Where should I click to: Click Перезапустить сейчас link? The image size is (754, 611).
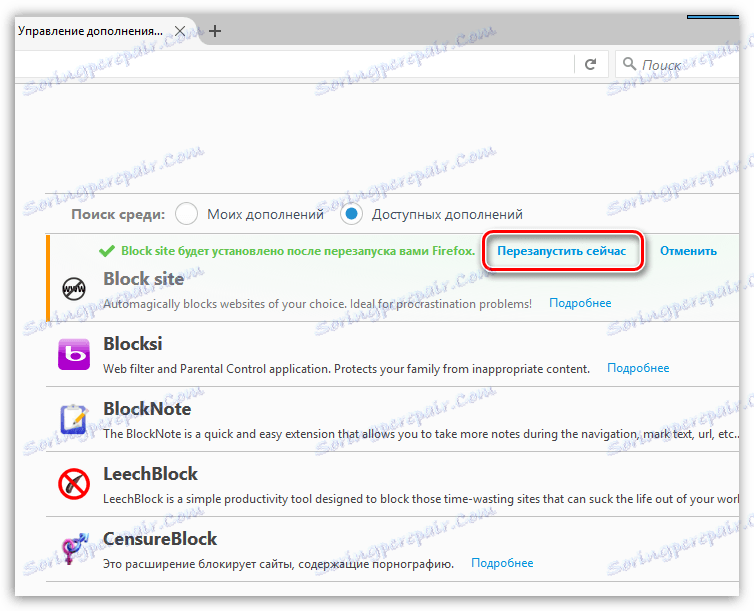click(x=561, y=251)
